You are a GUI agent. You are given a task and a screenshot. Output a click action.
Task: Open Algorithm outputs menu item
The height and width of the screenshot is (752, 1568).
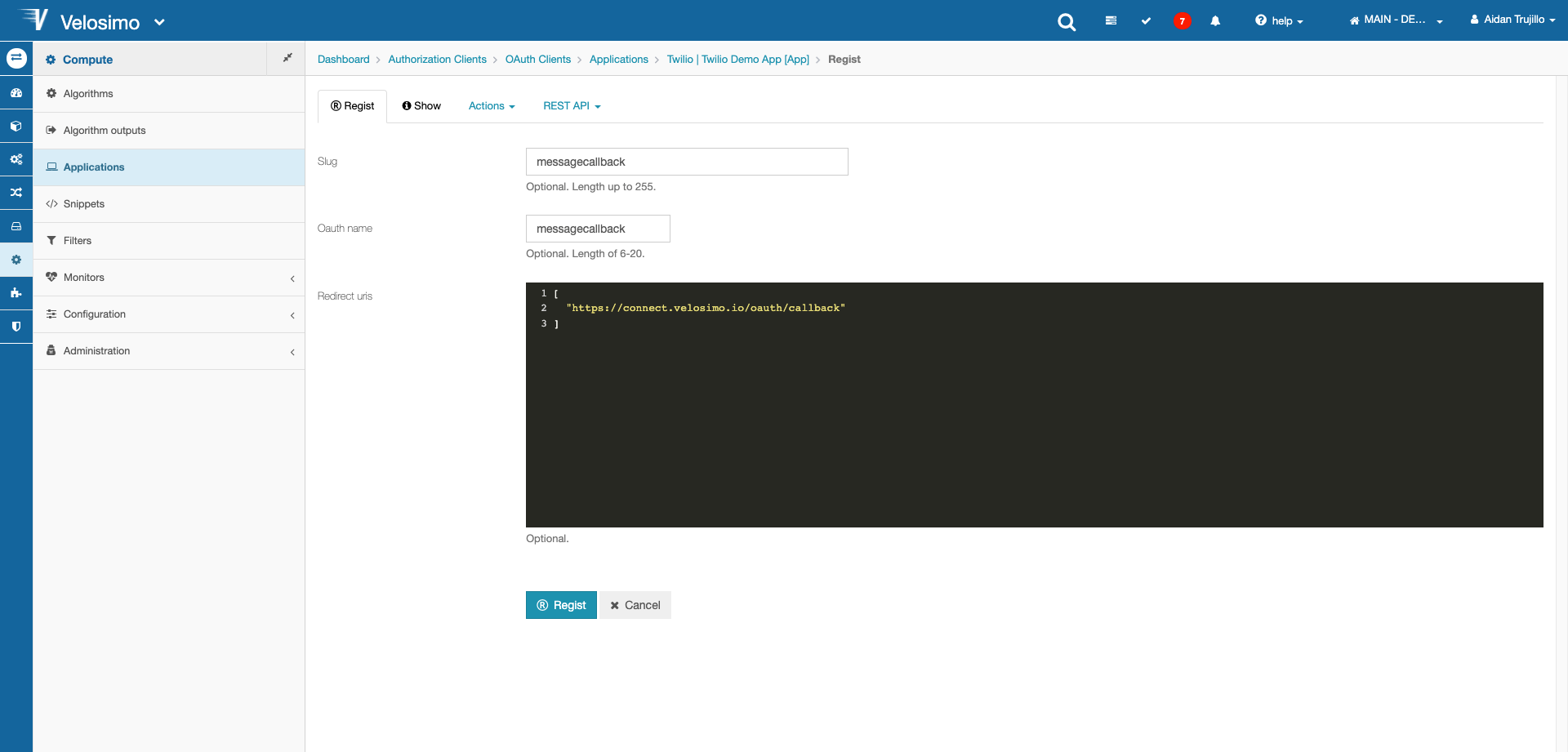(x=169, y=131)
